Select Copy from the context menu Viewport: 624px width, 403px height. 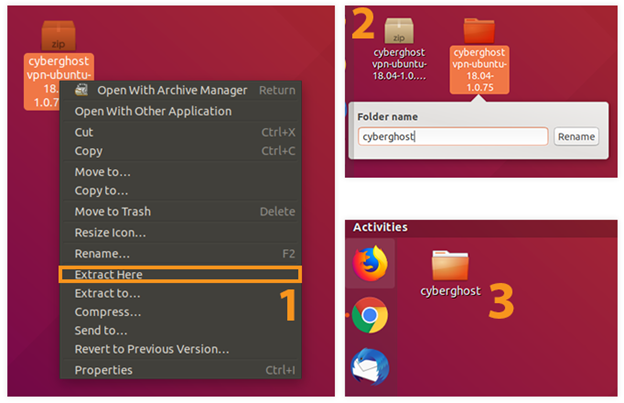point(181,151)
